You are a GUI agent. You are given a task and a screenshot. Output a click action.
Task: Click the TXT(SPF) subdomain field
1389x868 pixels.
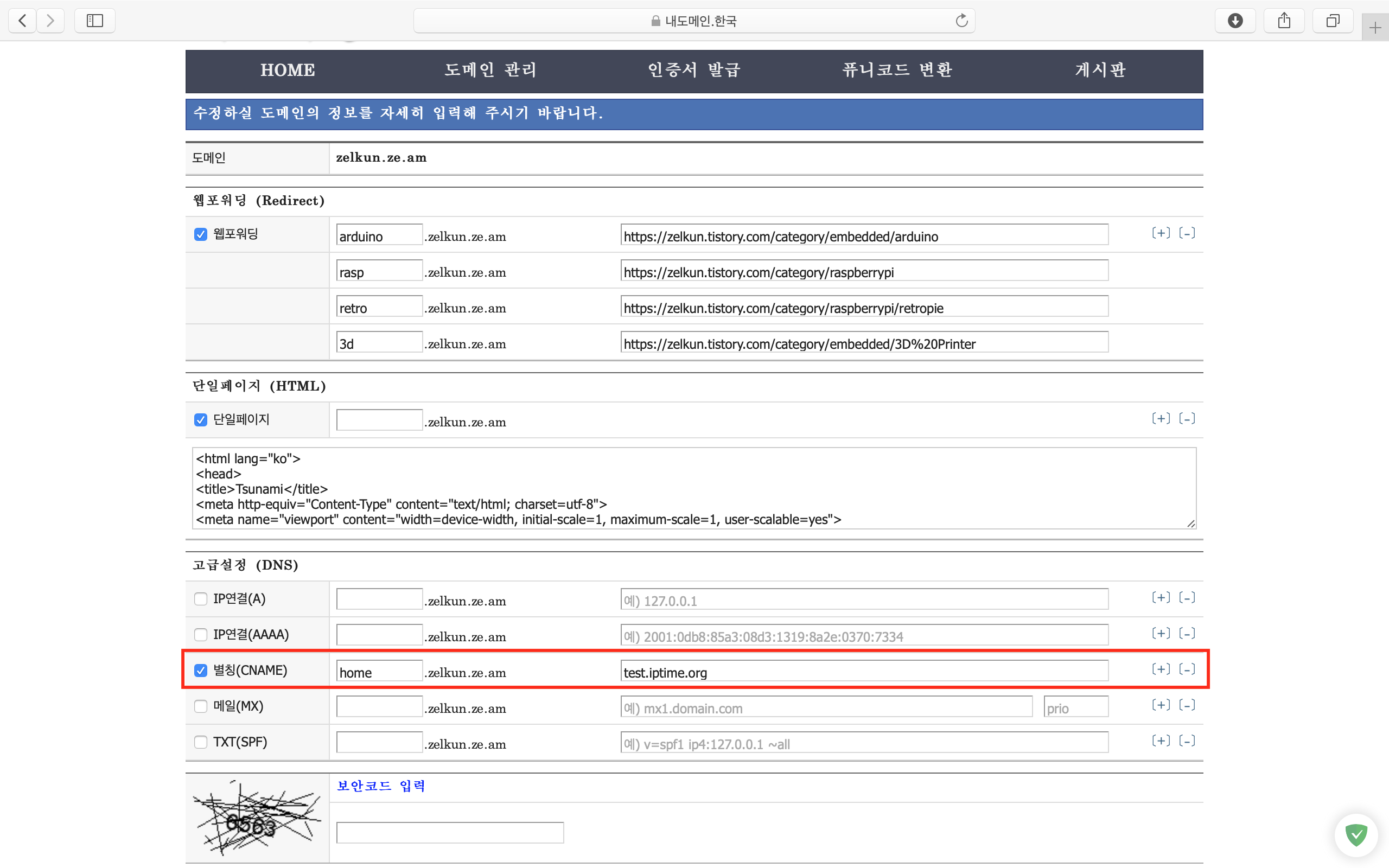point(379,742)
